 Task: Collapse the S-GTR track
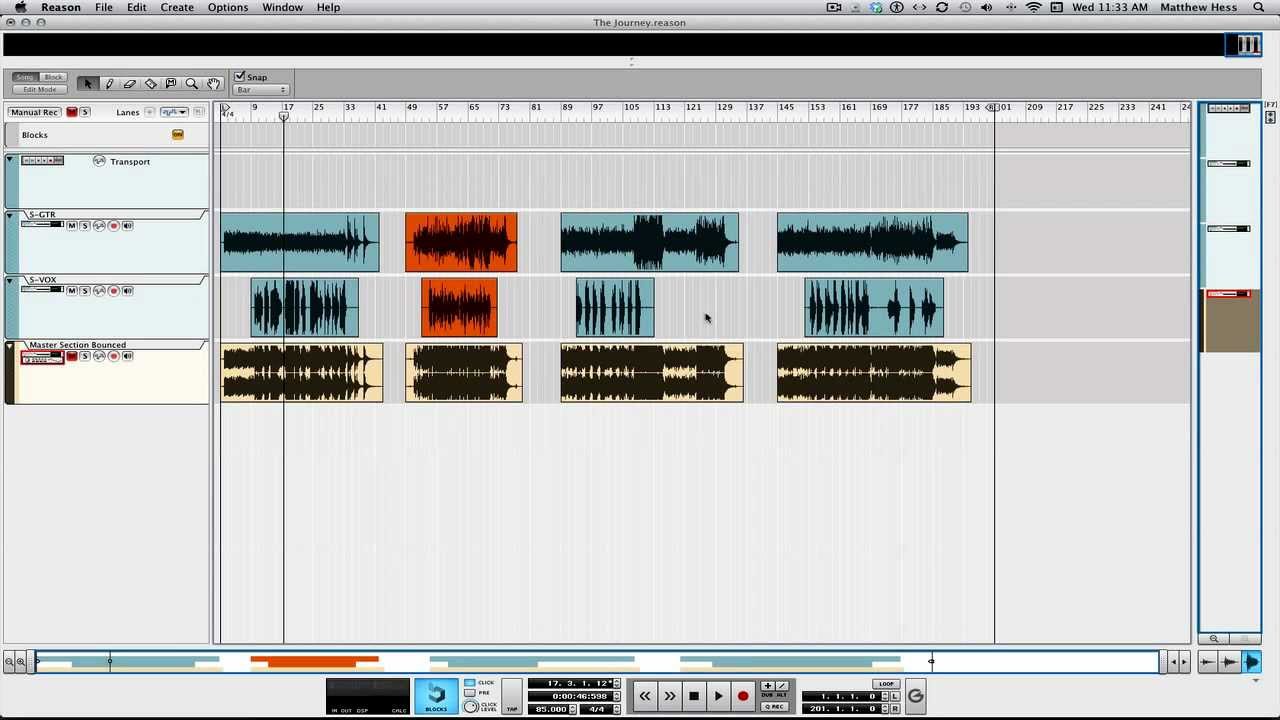10,215
